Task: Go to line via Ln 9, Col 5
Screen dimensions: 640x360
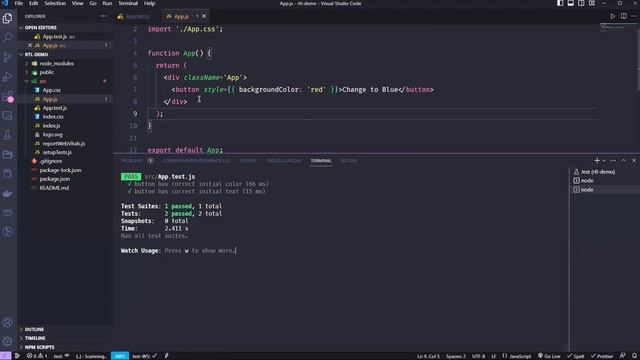Action: pyautogui.click(x=428, y=356)
